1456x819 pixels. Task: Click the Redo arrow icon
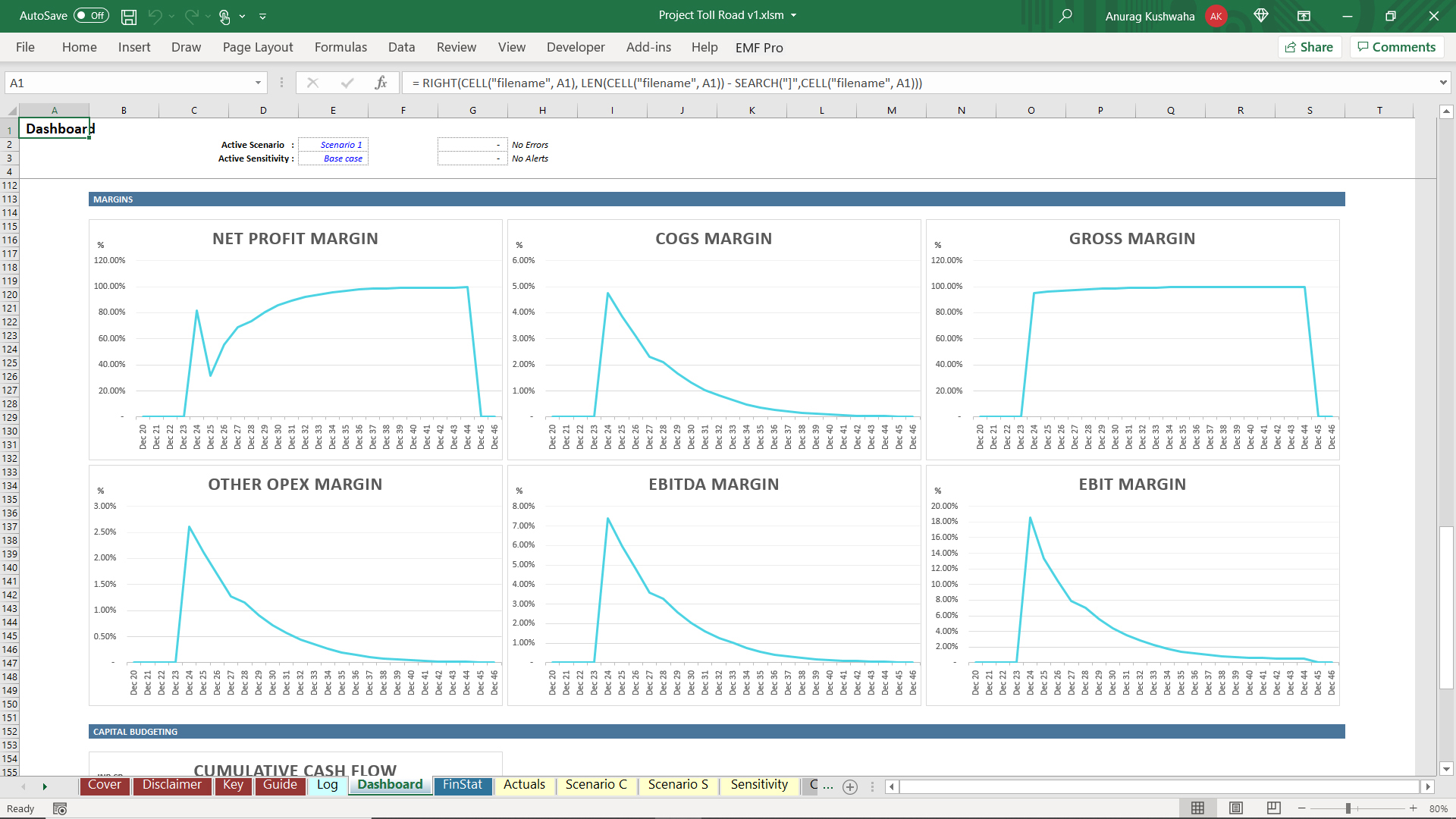click(192, 16)
